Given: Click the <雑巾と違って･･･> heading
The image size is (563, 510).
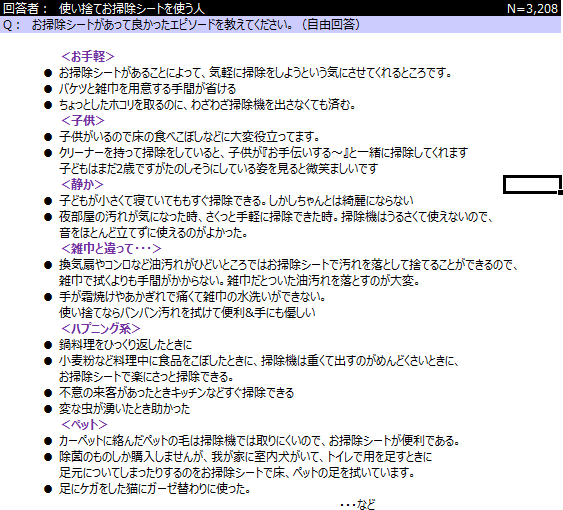Looking at the screenshot, I should (x=111, y=249).
